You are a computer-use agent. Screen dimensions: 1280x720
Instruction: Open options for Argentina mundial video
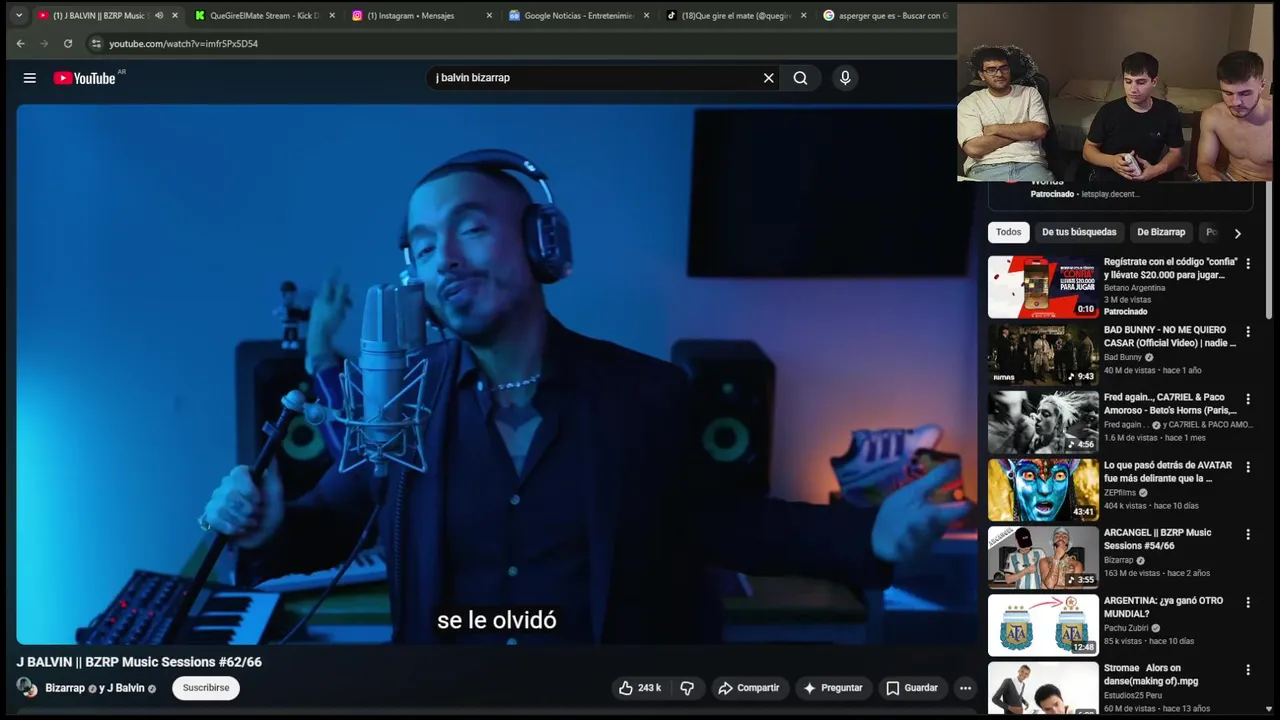[1247, 602]
